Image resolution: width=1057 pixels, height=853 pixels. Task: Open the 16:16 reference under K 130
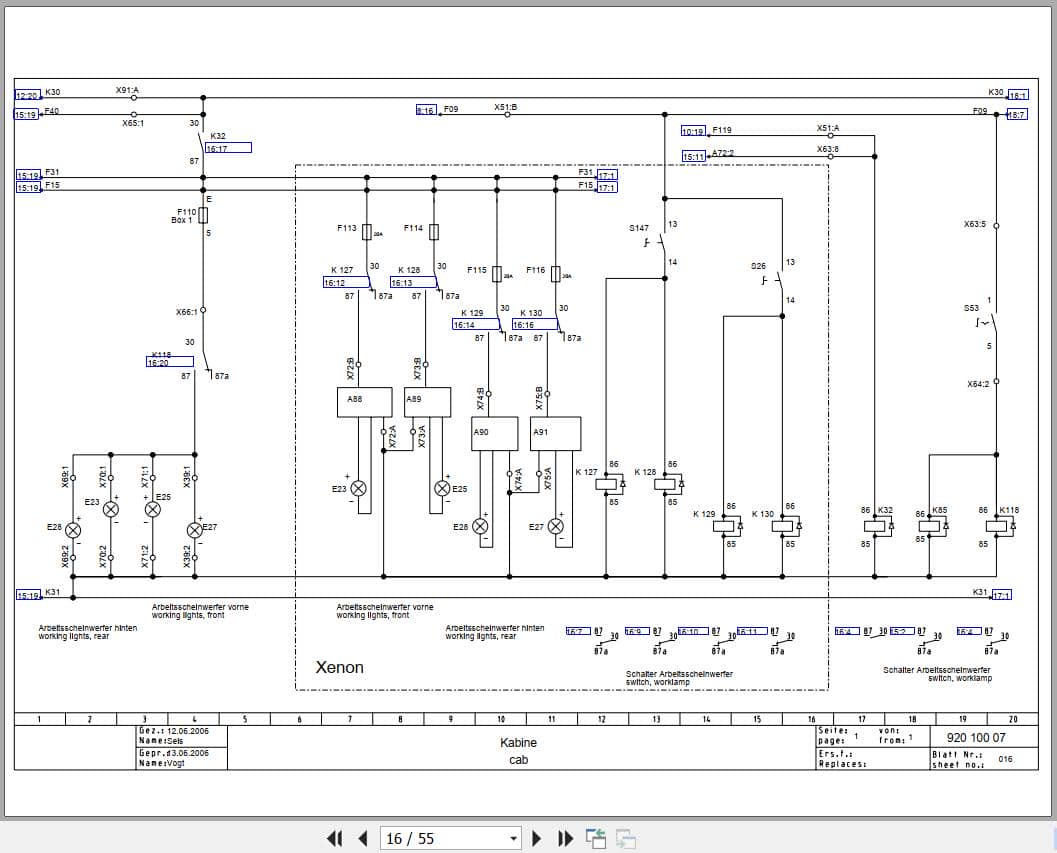click(535, 324)
